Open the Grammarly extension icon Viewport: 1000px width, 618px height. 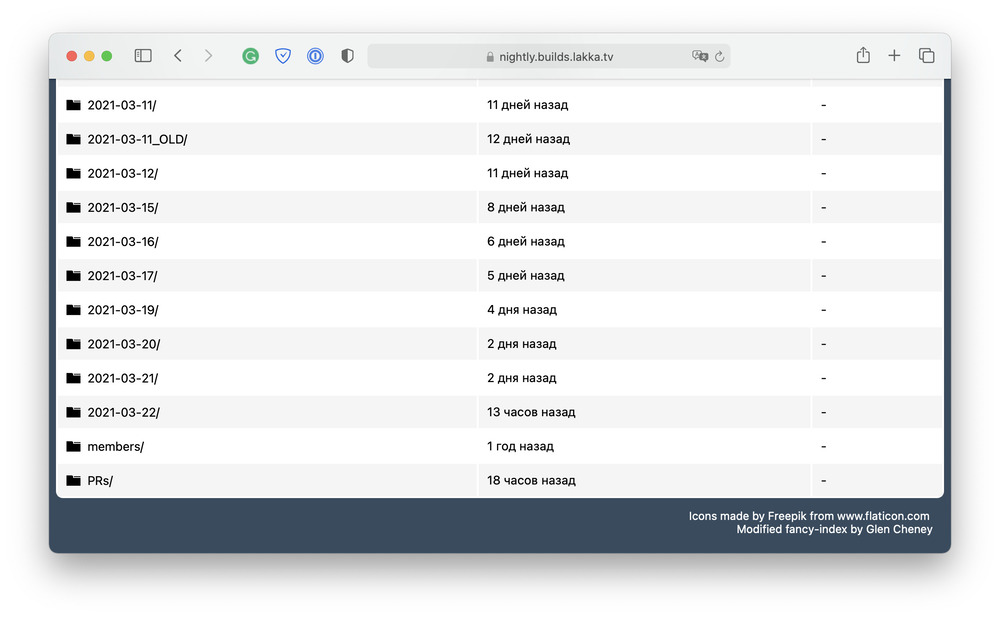coord(251,56)
